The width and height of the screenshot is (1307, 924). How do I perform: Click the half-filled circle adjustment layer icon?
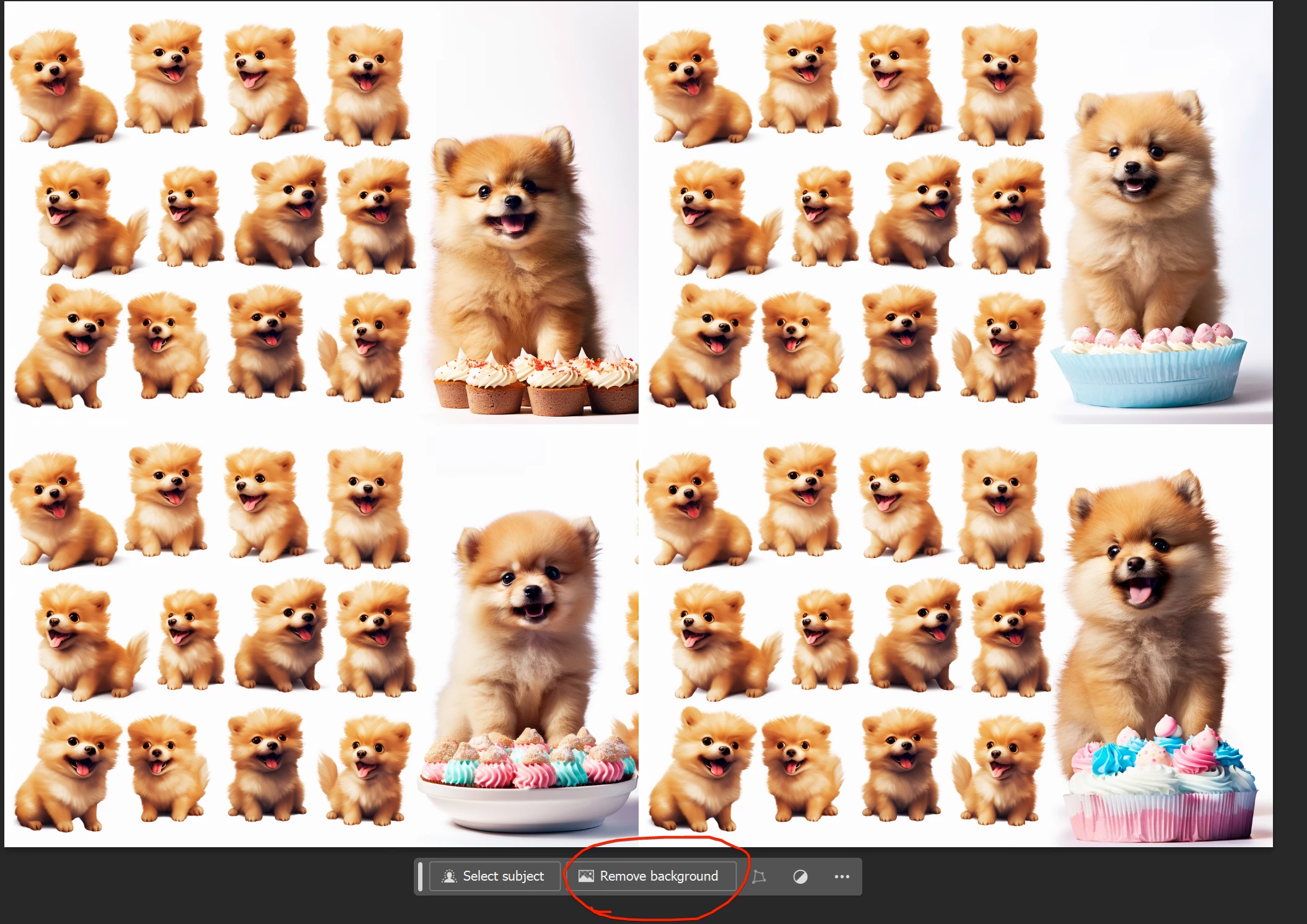[800, 876]
